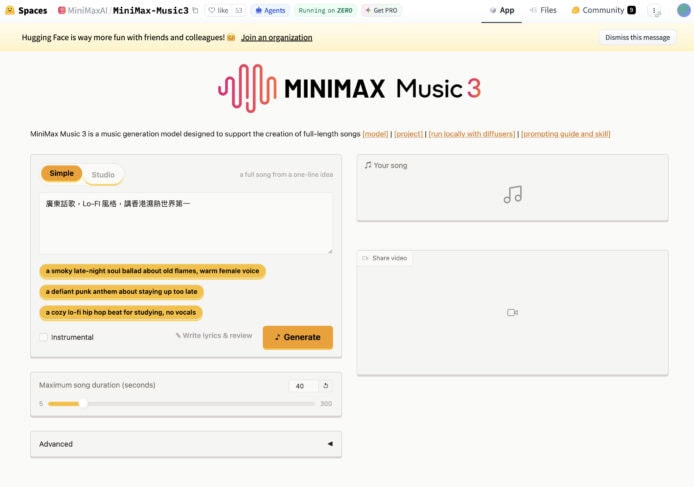Screen dimensions: 694x487
Task: Use the cozy lo-fi hip hop example
Action: tap(121, 313)
